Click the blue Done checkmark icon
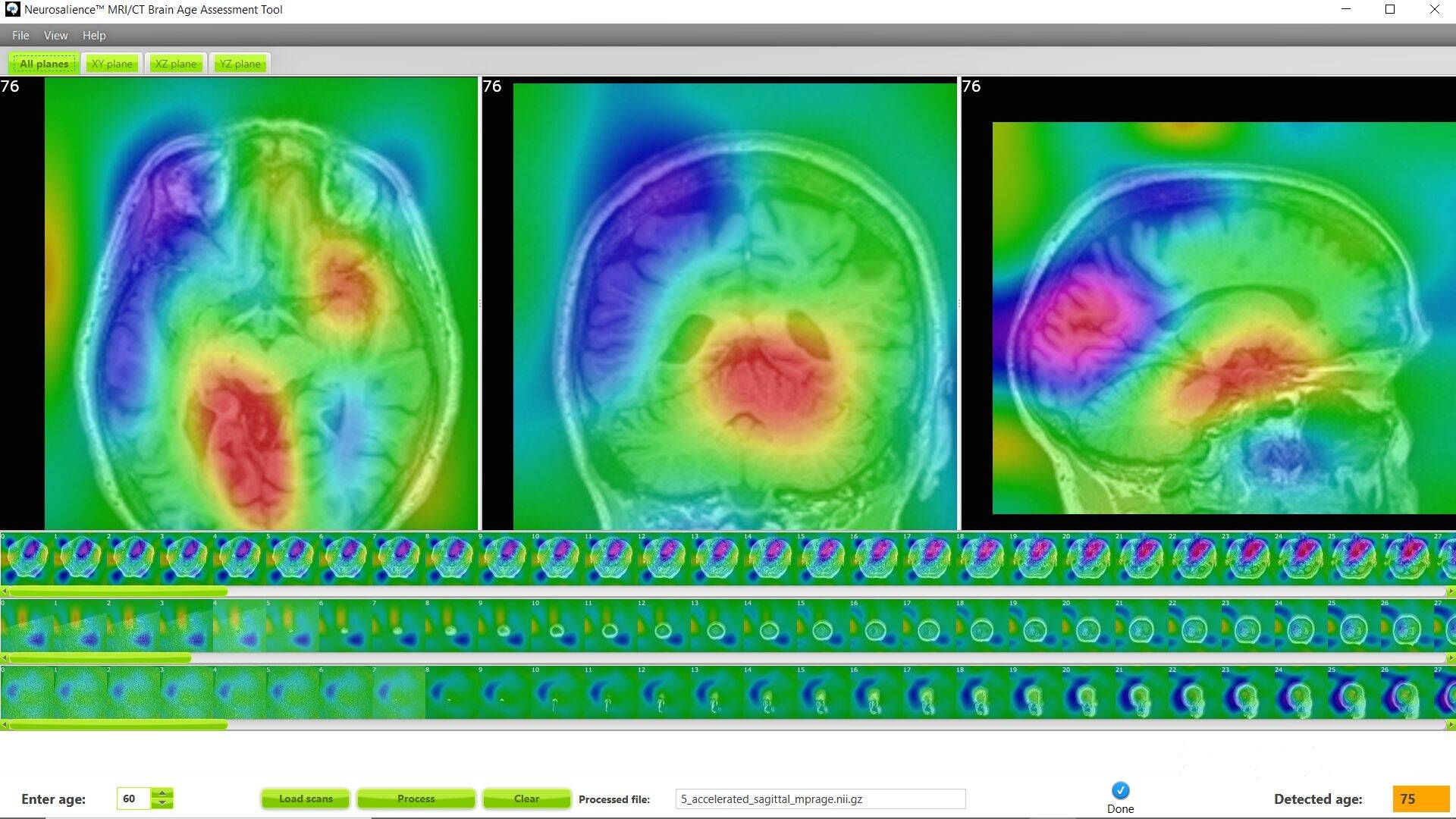Screen dimensions: 1456x819 pyautogui.click(x=1120, y=791)
